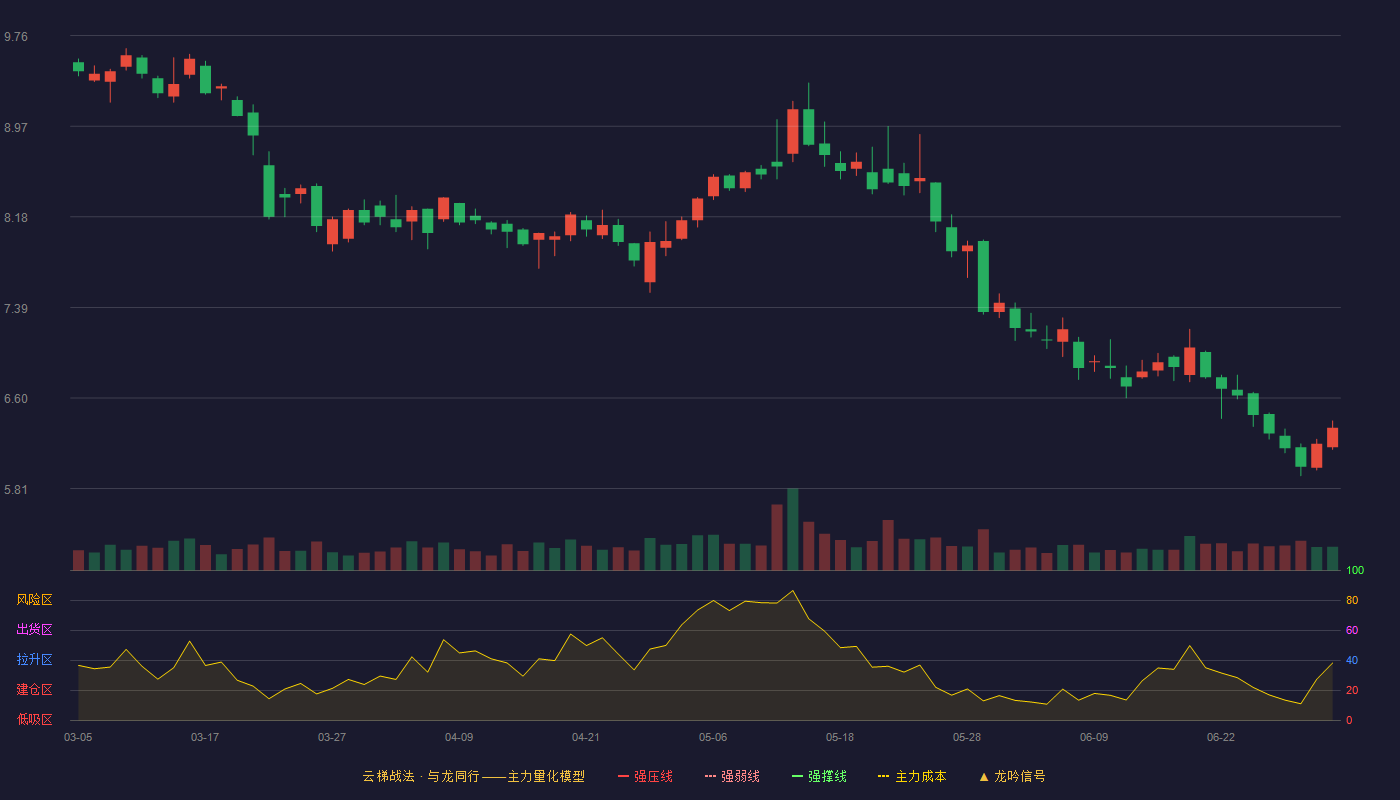Viewport: 1400px width, 800px height.
Task: Click the orange 80 indicator scale value
Action: pos(1352,600)
